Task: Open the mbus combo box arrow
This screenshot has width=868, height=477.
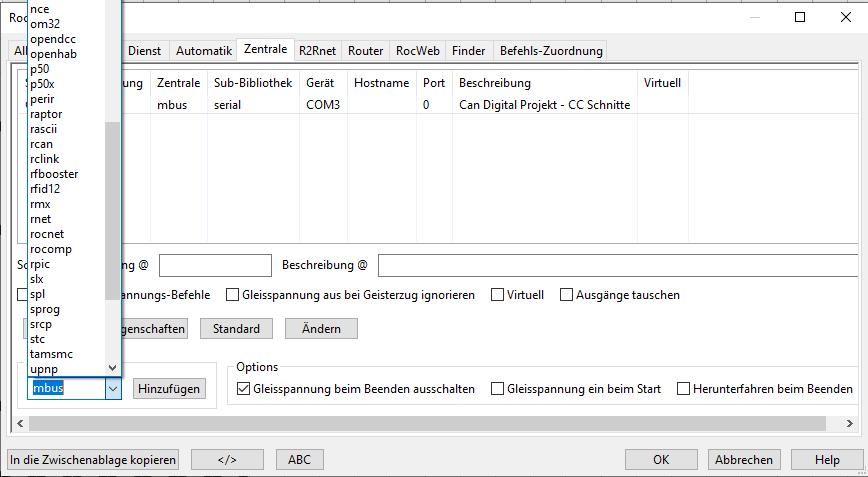Action: (113, 388)
